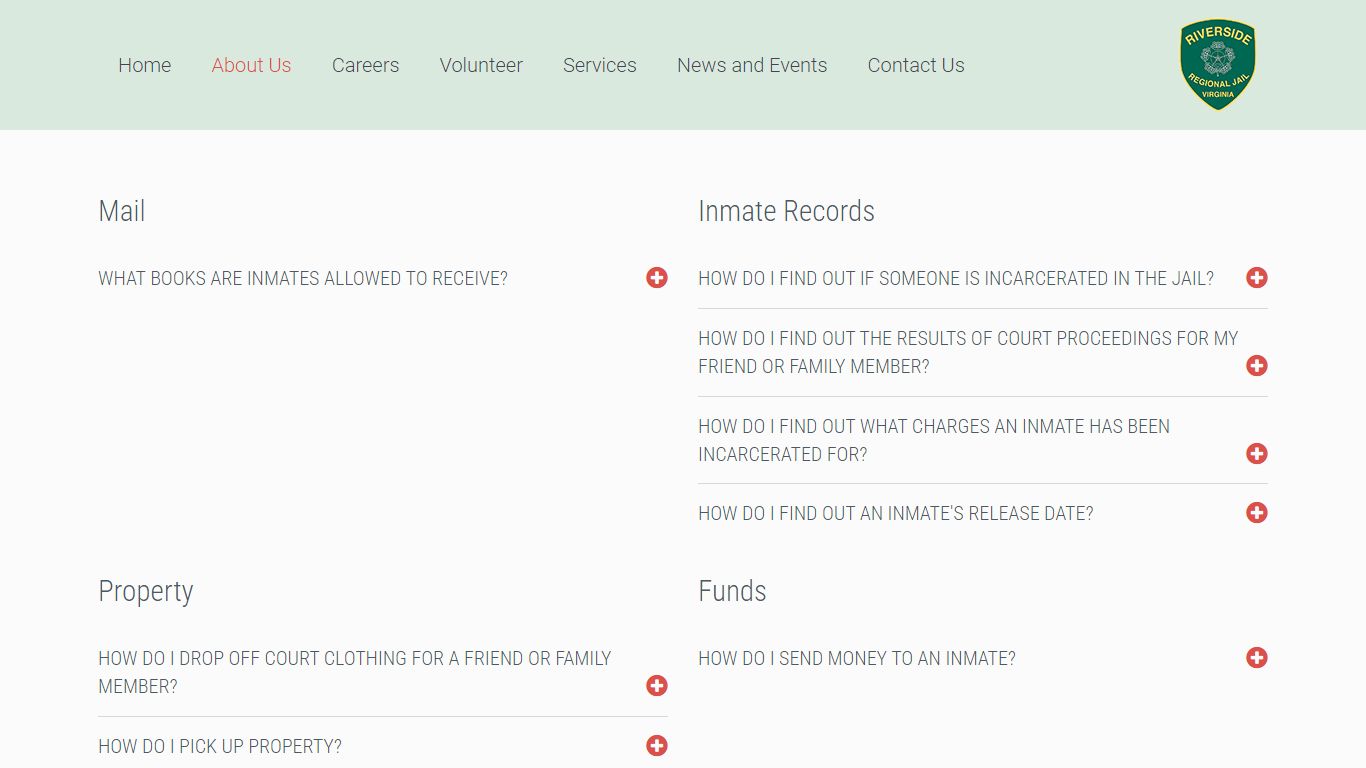Expand question about dropping off court clothing
The width and height of the screenshot is (1366, 768).
pos(355,672)
